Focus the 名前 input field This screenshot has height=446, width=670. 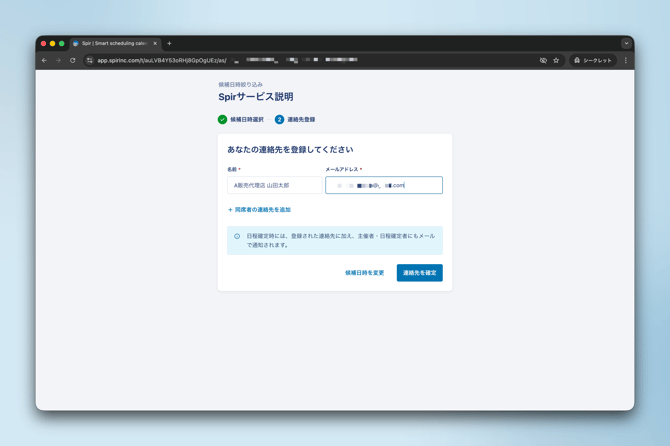(x=274, y=185)
